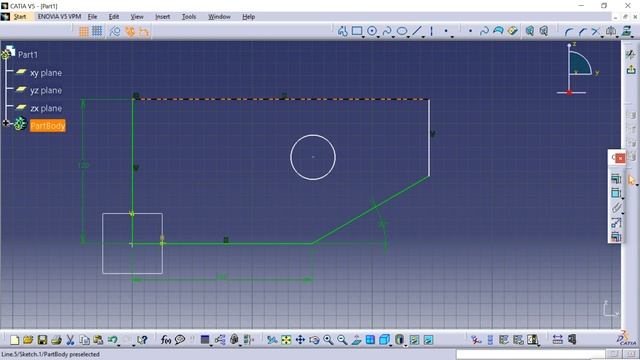Open the Edit menu
The width and height of the screenshot is (640, 360).
click(x=114, y=17)
